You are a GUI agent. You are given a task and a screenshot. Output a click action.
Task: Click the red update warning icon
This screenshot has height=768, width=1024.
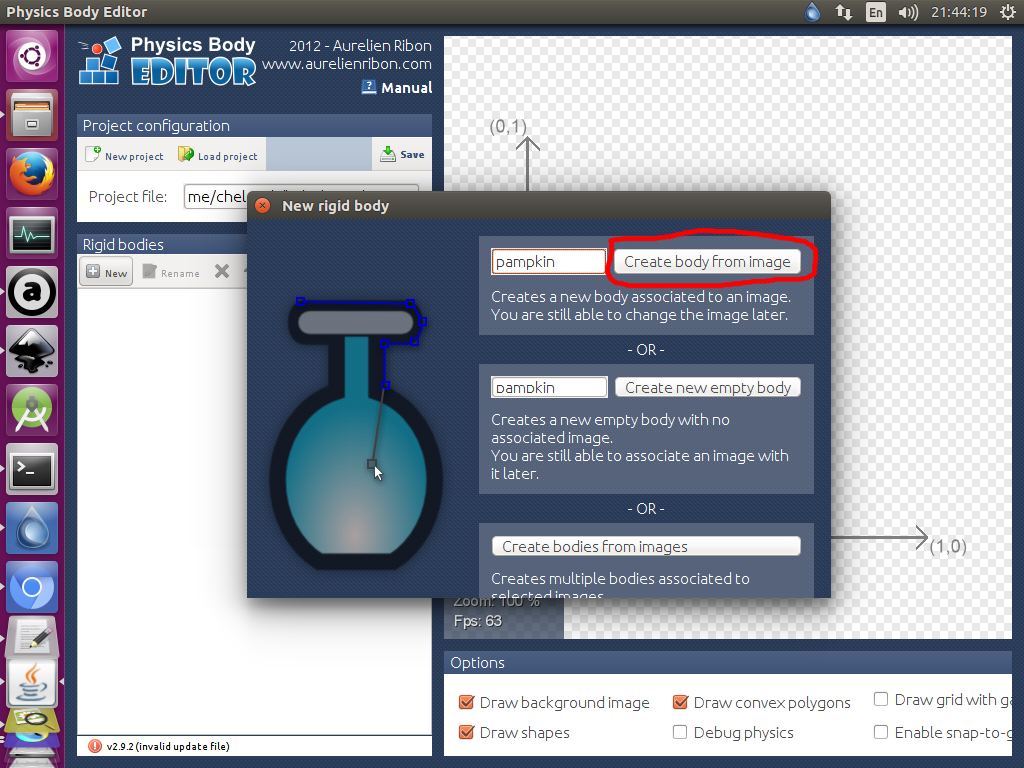(95, 746)
